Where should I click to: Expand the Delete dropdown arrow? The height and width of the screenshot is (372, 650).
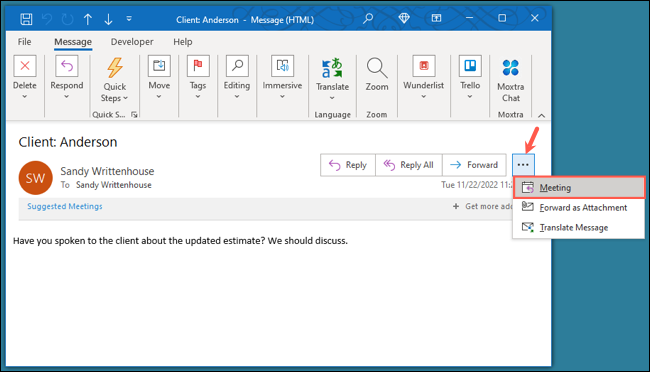point(25,97)
